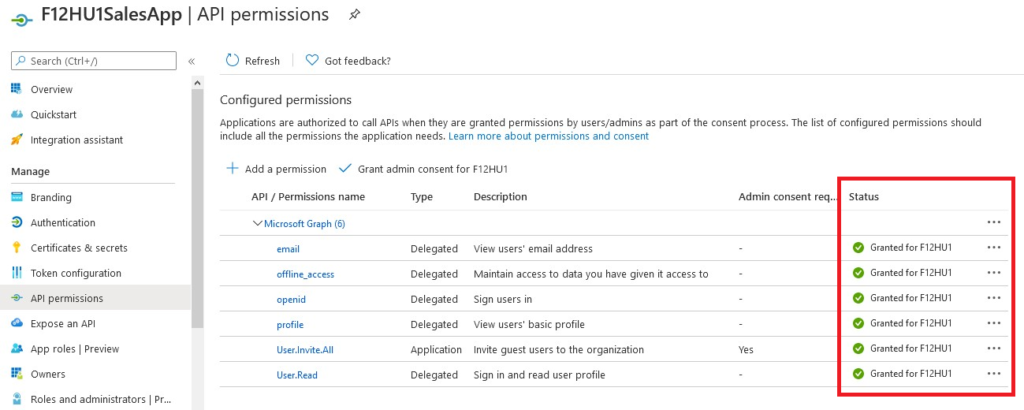Open more options for Microsoft Graph row
1024x410 pixels.
pos(994,222)
